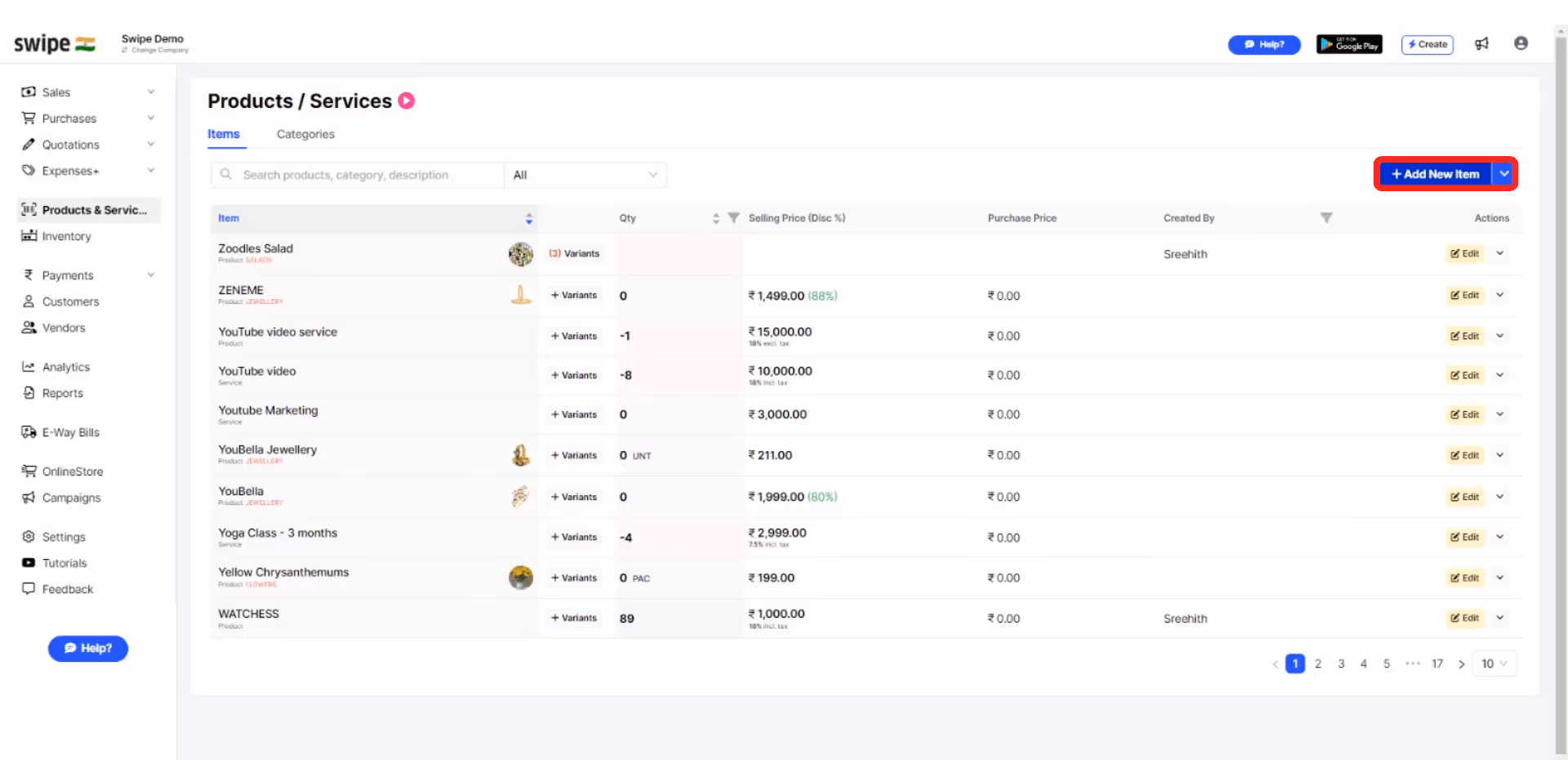Click the E-Way Bills truck icon
Viewport: 1568px width, 760px height.
click(x=29, y=432)
